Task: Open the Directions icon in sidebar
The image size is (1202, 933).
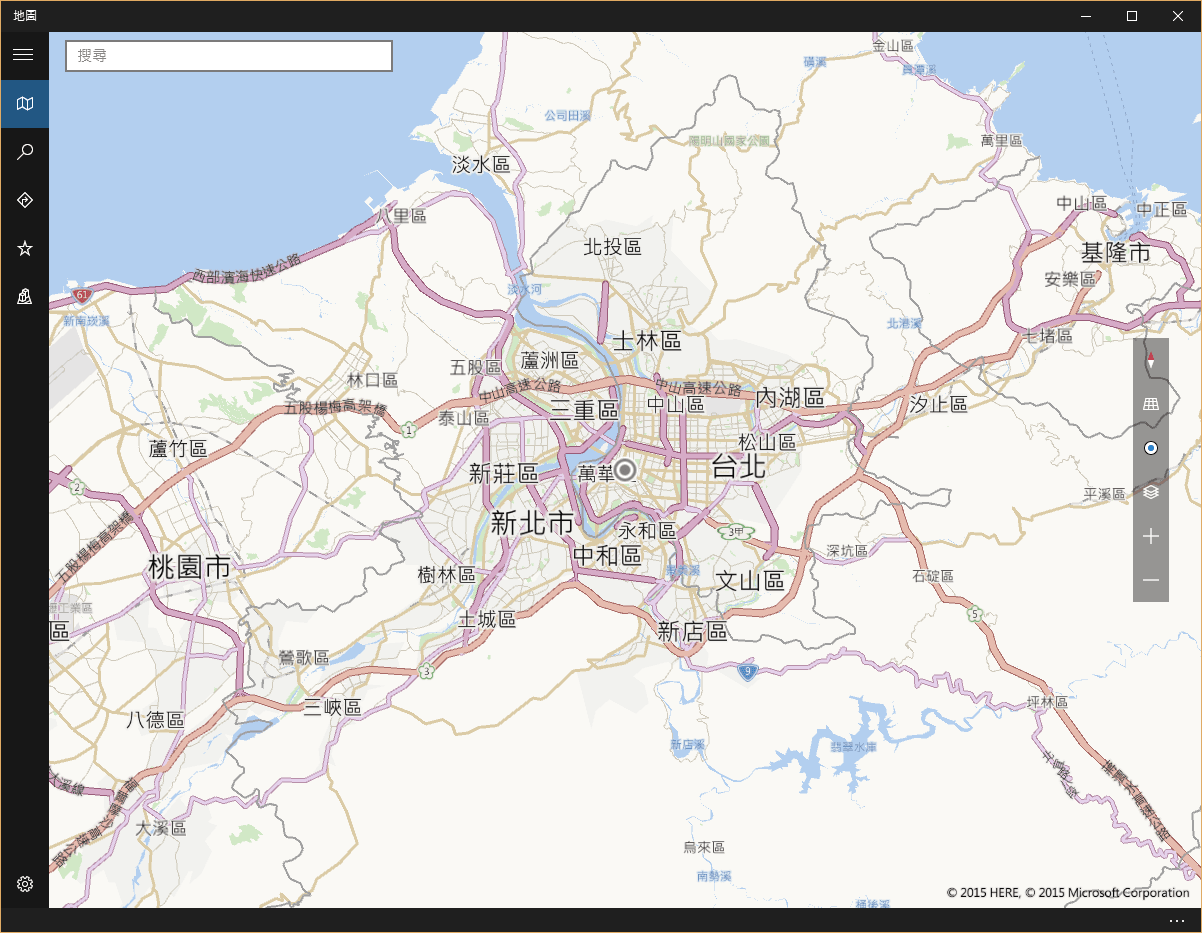Action: 24,200
